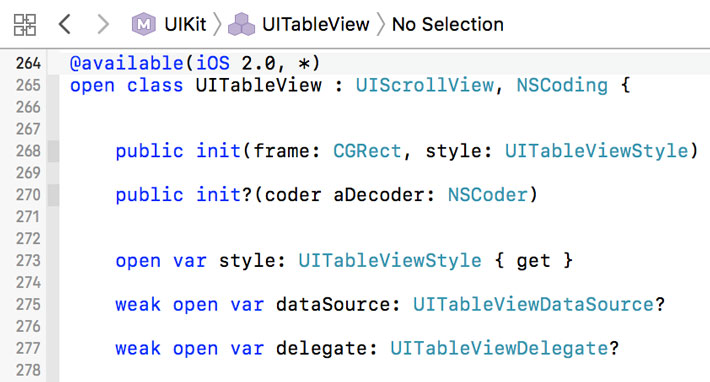Click UIScrollView in class declaration

tap(424, 85)
